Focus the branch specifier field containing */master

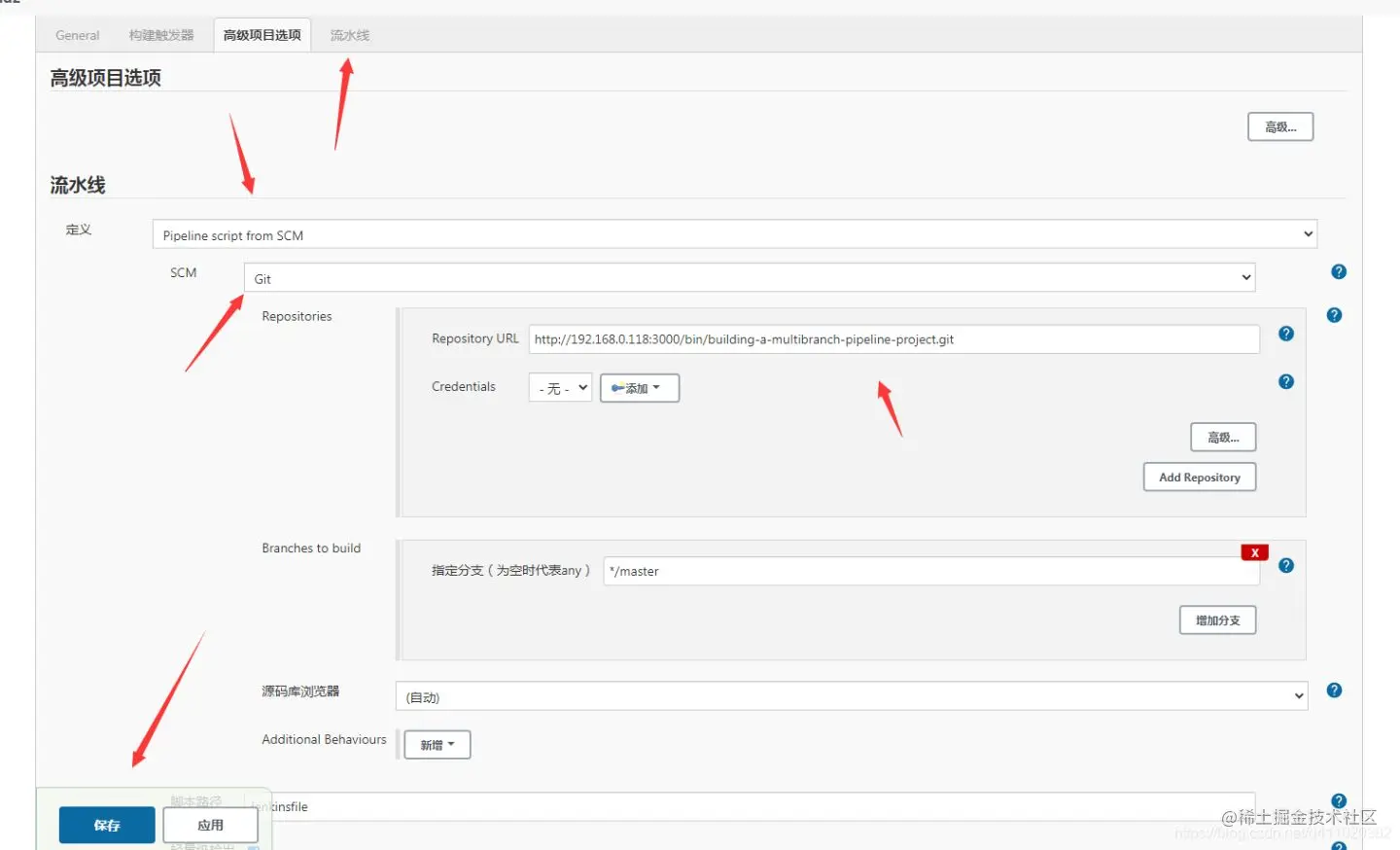pos(931,571)
